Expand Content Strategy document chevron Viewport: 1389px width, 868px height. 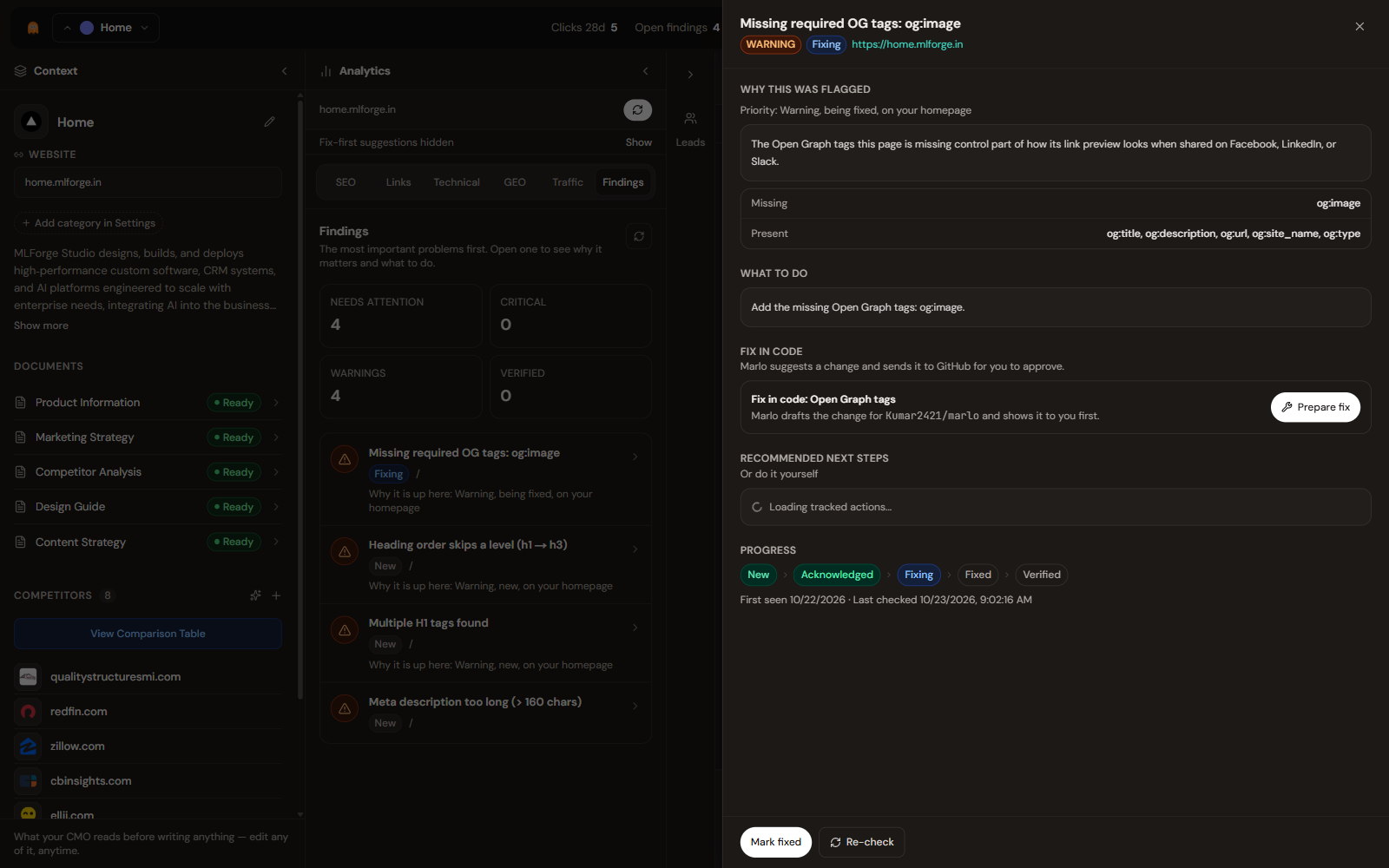tap(276, 542)
